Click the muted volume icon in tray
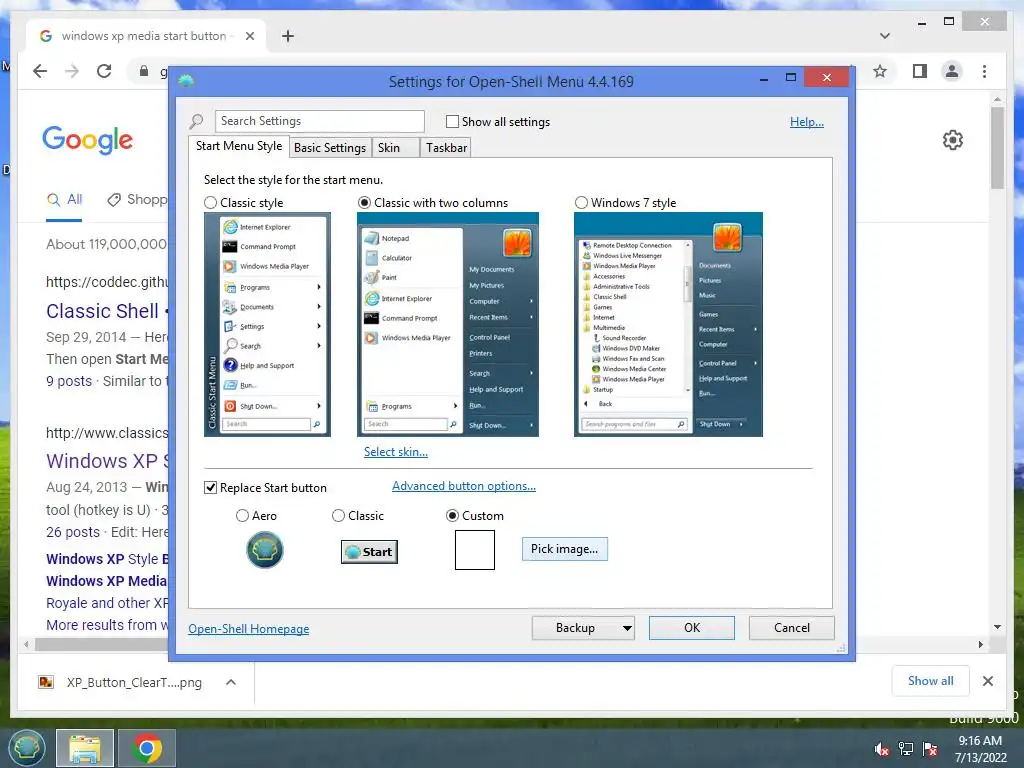This screenshot has width=1024, height=768. pyautogui.click(x=882, y=748)
